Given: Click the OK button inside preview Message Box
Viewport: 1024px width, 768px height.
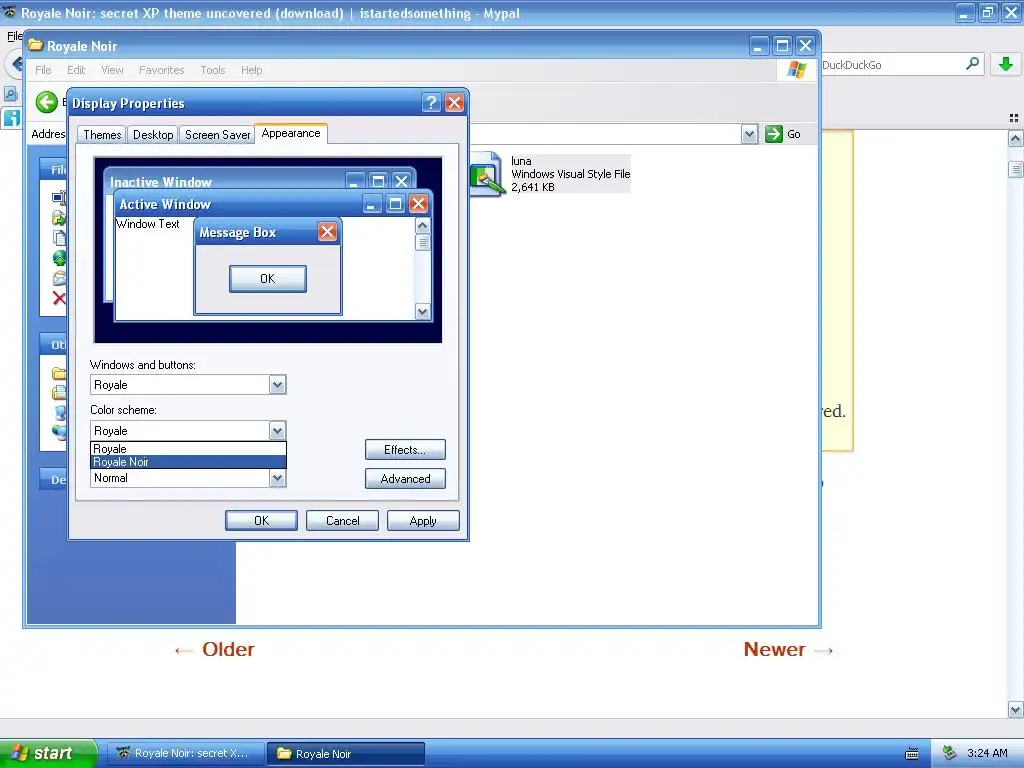Looking at the screenshot, I should click(x=268, y=278).
